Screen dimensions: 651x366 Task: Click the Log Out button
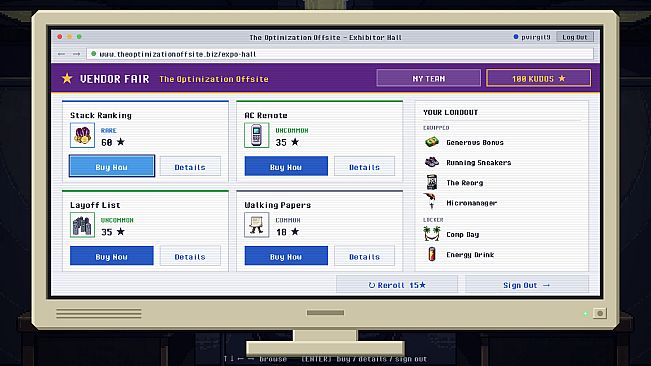coord(575,37)
